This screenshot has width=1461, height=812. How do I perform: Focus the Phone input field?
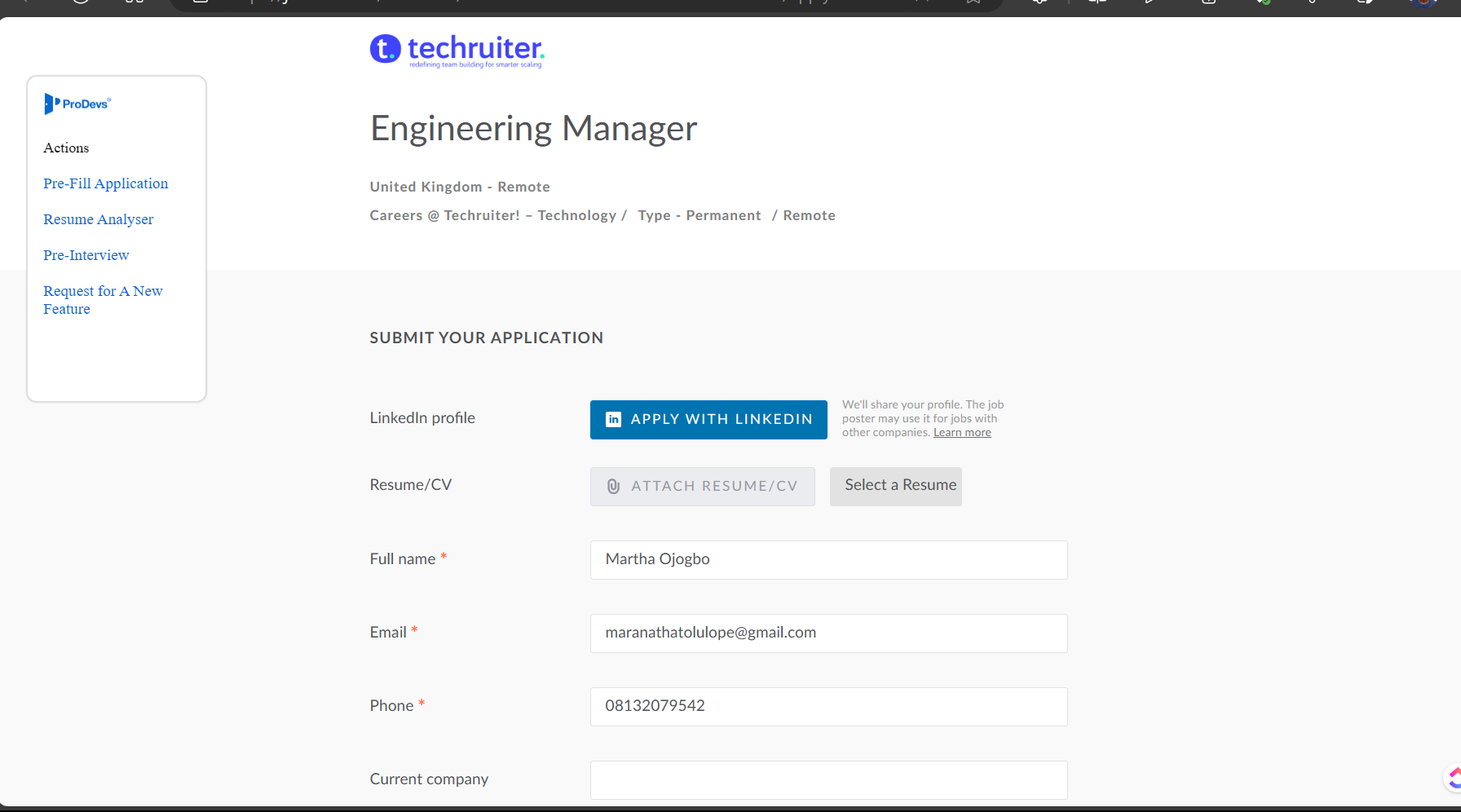829,707
